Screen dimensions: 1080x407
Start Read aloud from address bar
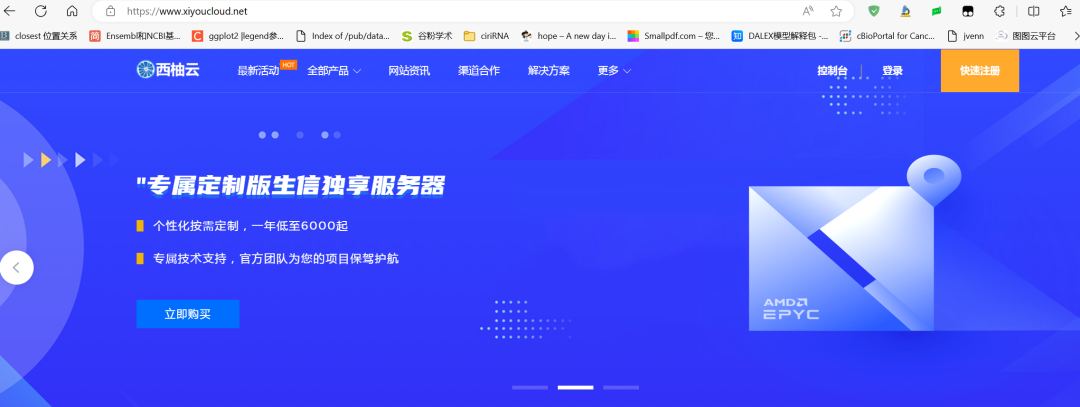pyautogui.click(x=808, y=11)
